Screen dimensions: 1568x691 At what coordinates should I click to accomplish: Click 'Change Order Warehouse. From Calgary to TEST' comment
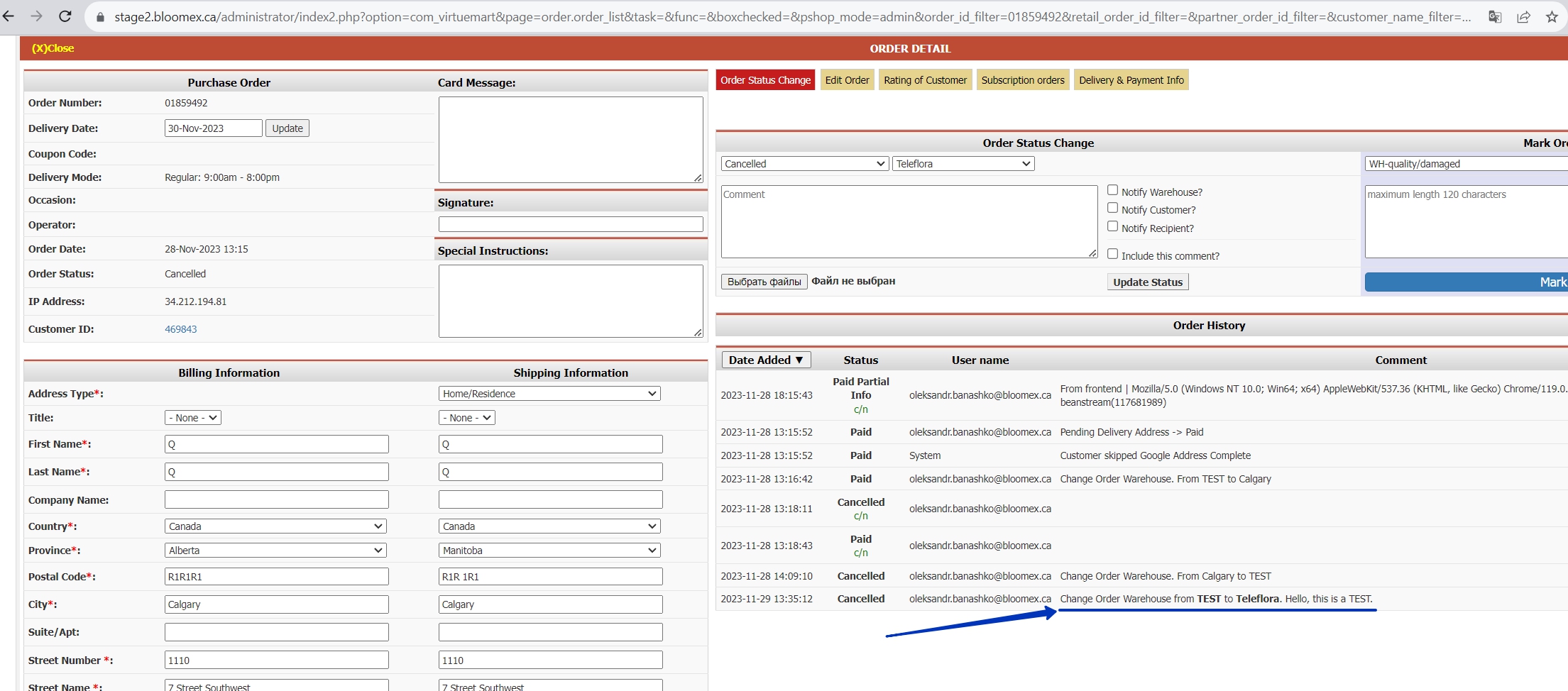pyautogui.click(x=1166, y=576)
